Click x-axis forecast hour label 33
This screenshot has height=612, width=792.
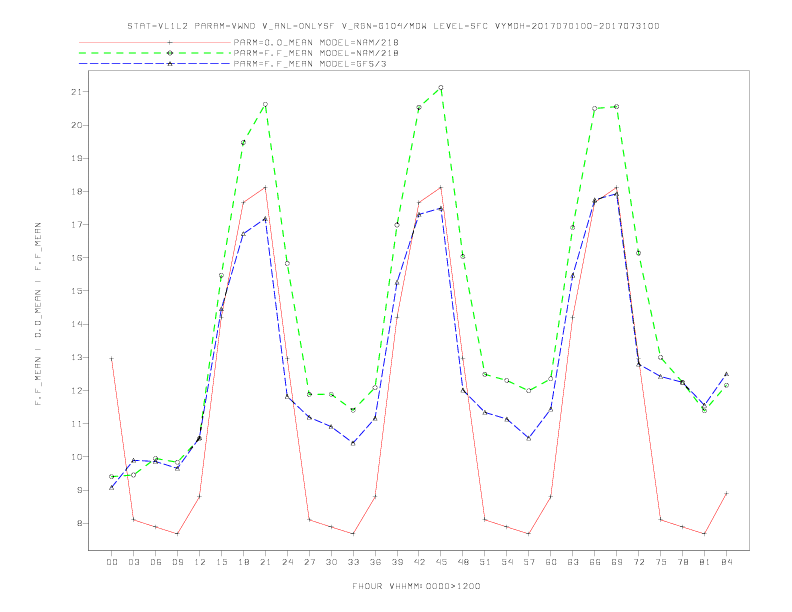(353, 562)
